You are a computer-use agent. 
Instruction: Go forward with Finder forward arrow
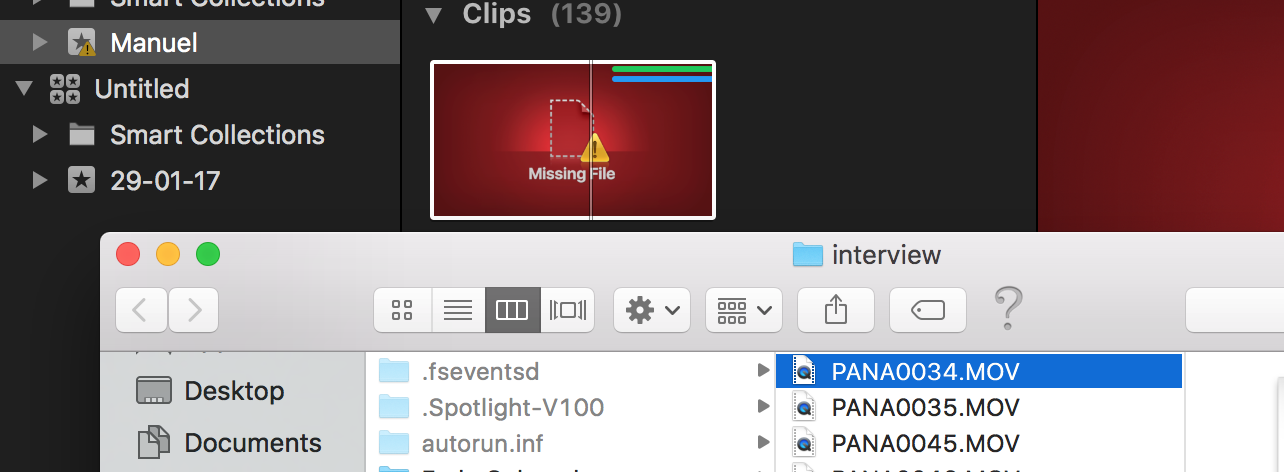[x=193, y=310]
